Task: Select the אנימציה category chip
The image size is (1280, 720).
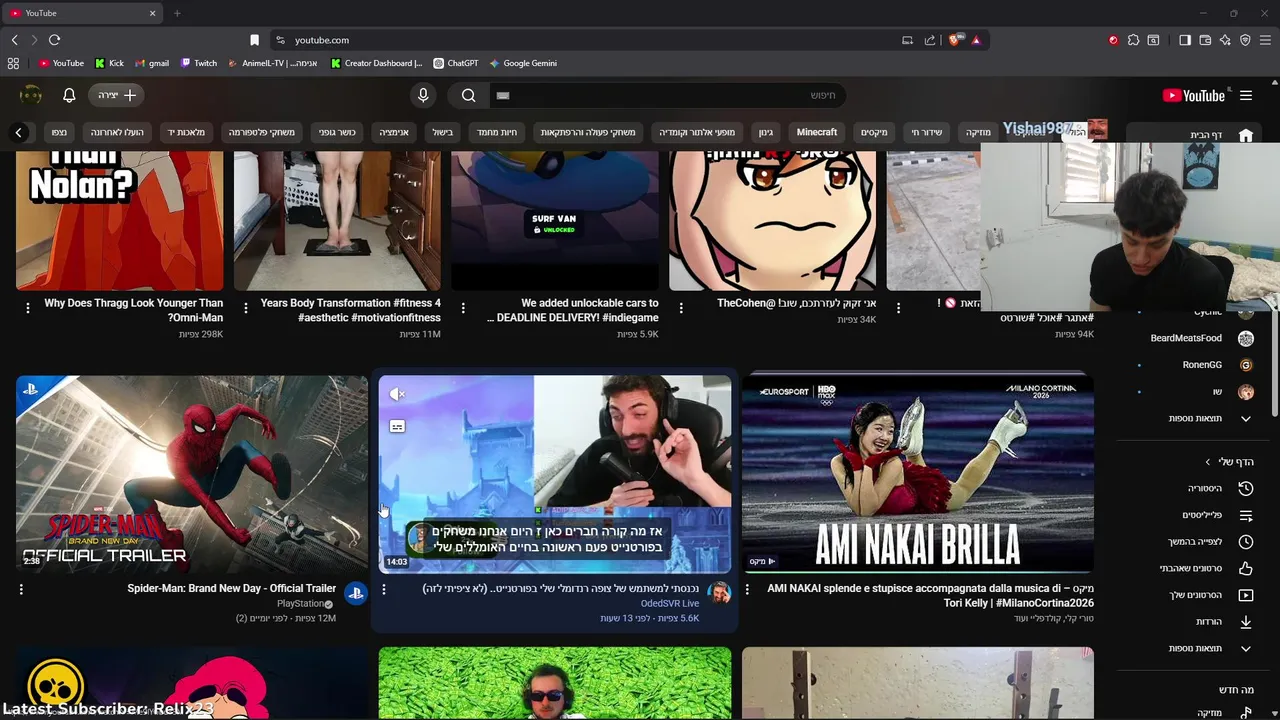Action: pos(394,132)
